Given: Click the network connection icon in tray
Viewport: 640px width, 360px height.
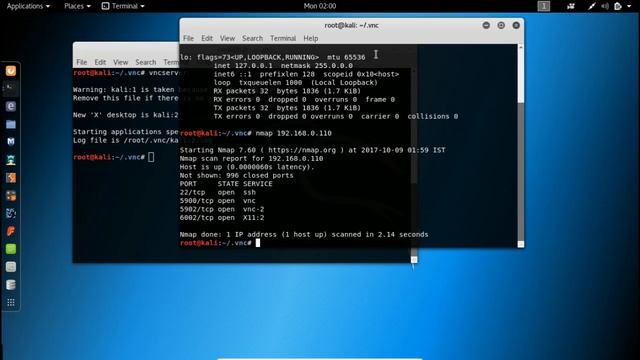Looking at the screenshot, I should (x=591, y=6).
